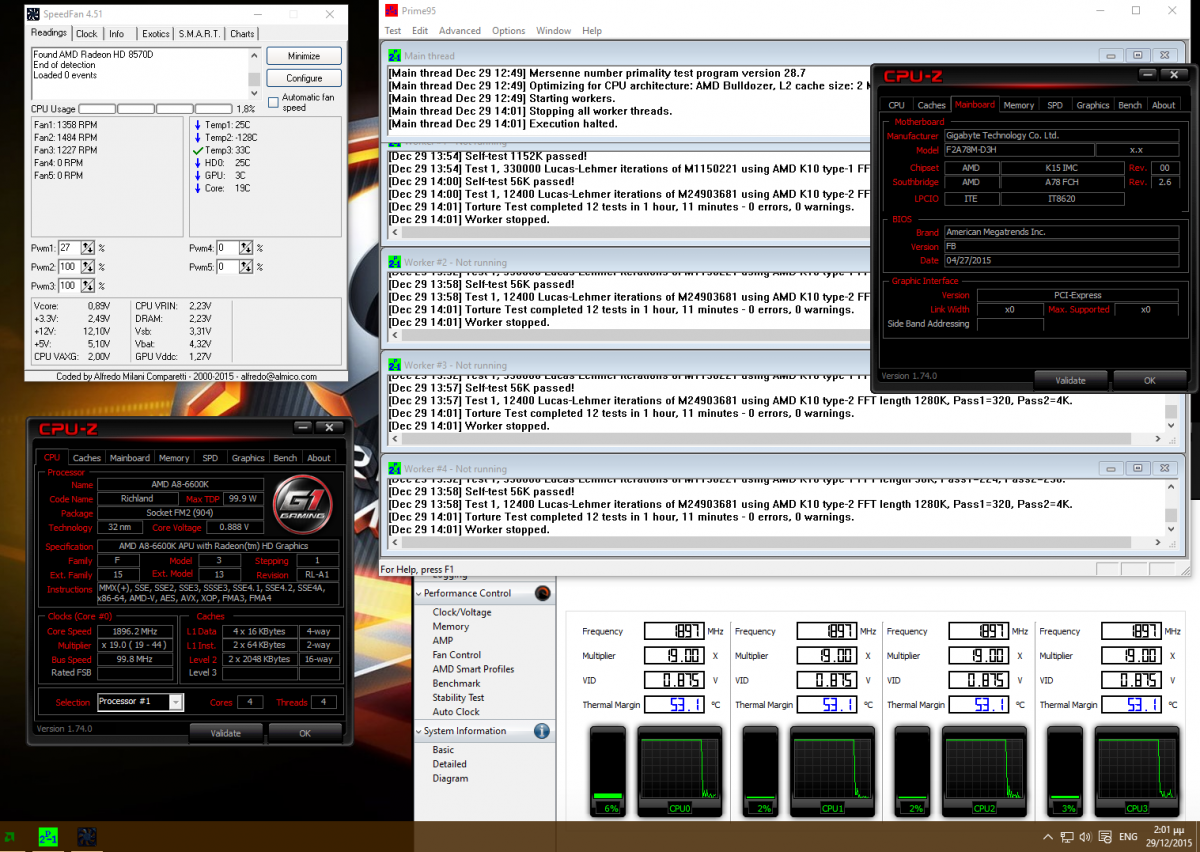This screenshot has height=852, width=1200.
Task: Switch to SPD tab in top-right CPU-Z
Action: (1055, 105)
